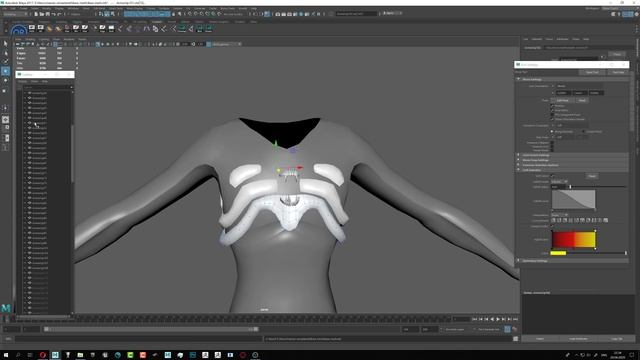This screenshot has height=360, width=640.
Task: Choose the Lasso select tool
Action: point(5,53)
